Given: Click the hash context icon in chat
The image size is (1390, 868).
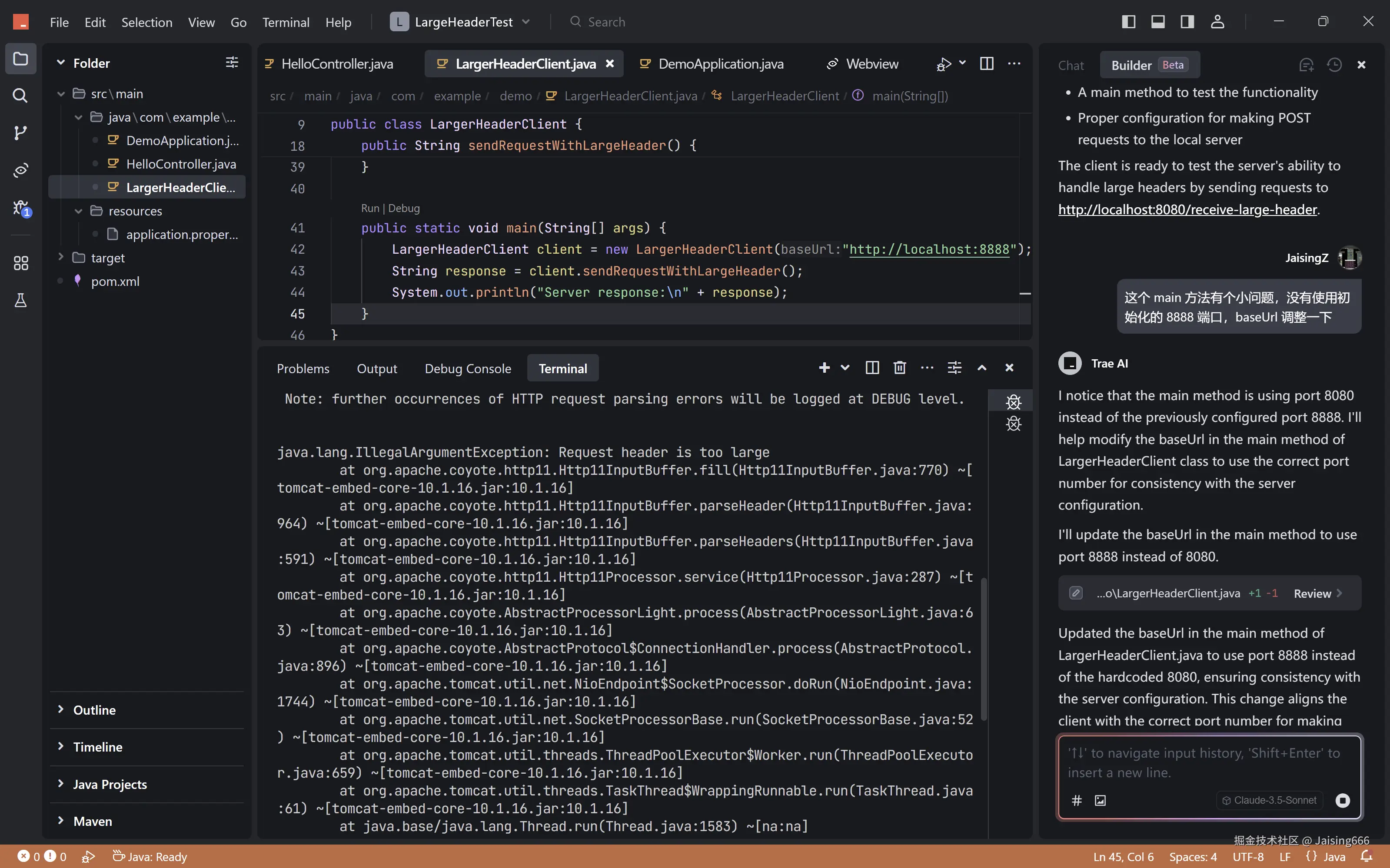Looking at the screenshot, I should (x=1077, y=800).
